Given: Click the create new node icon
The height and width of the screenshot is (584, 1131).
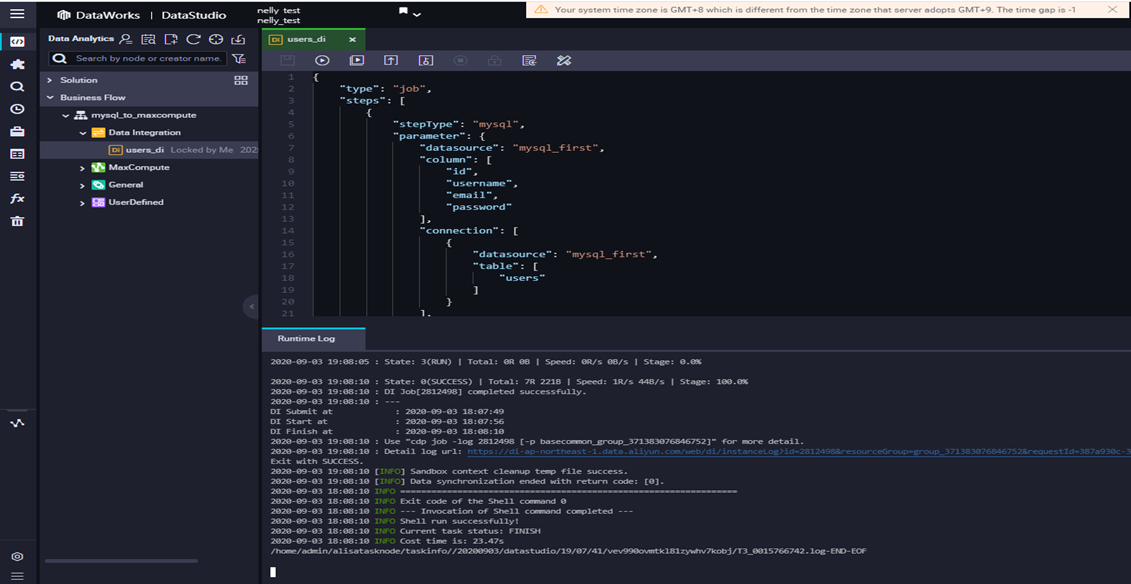Looking at the screenshot, I should pyautogui.click(x=170, y=39).
